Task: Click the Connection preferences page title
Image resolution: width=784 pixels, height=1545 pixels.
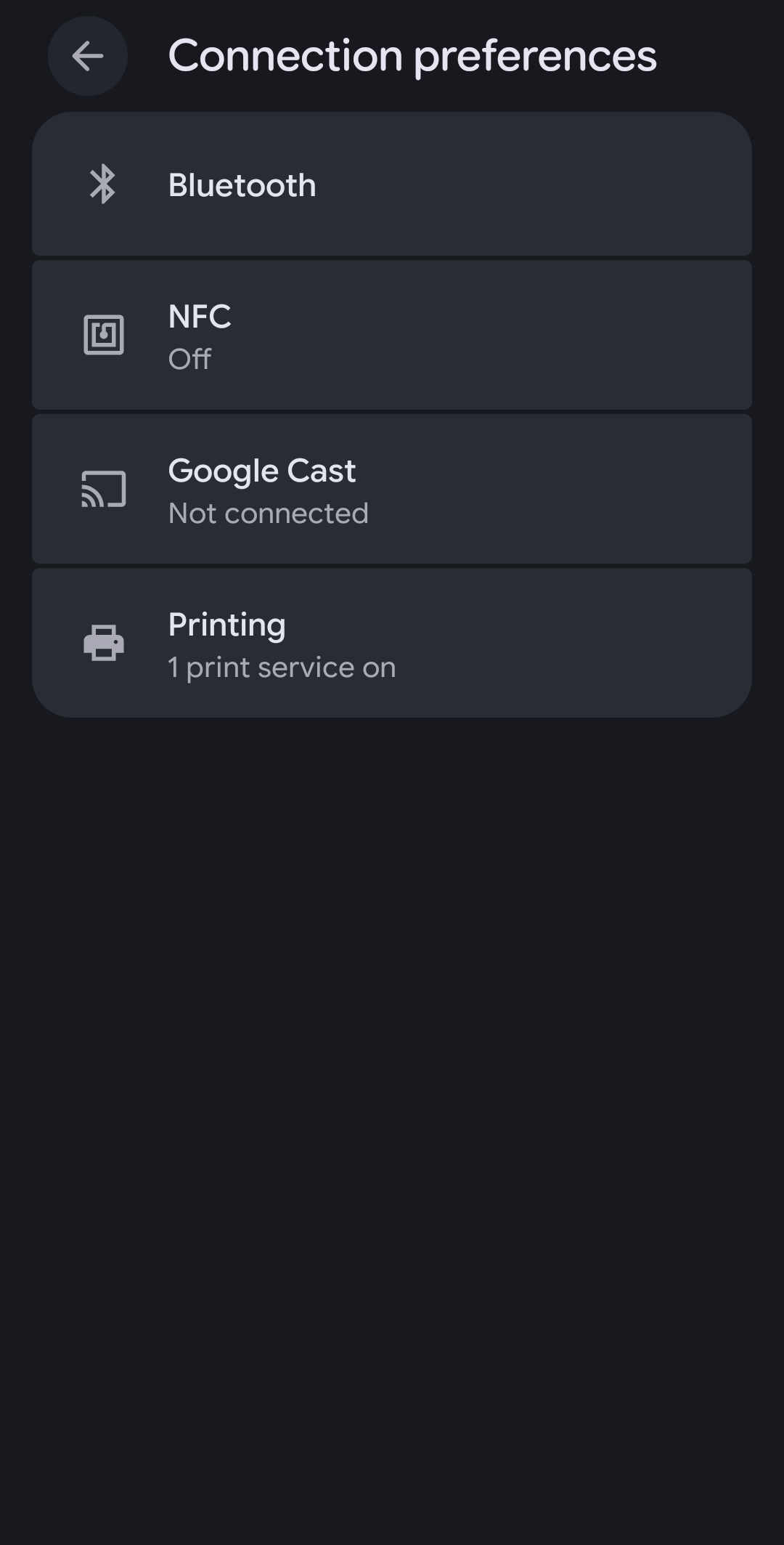Action: (x=412, y=56)
